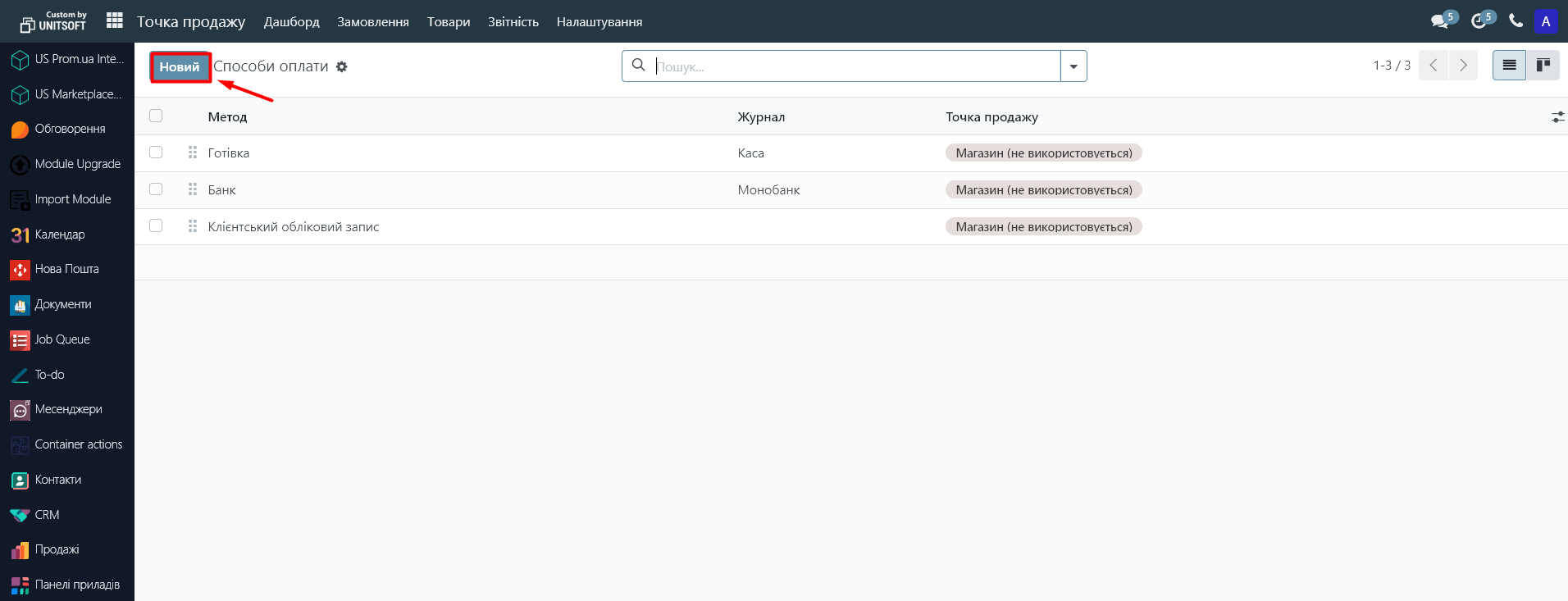Open the user avatar menu
Viewport: 1568px width, 601px height.
(1546, 21)
